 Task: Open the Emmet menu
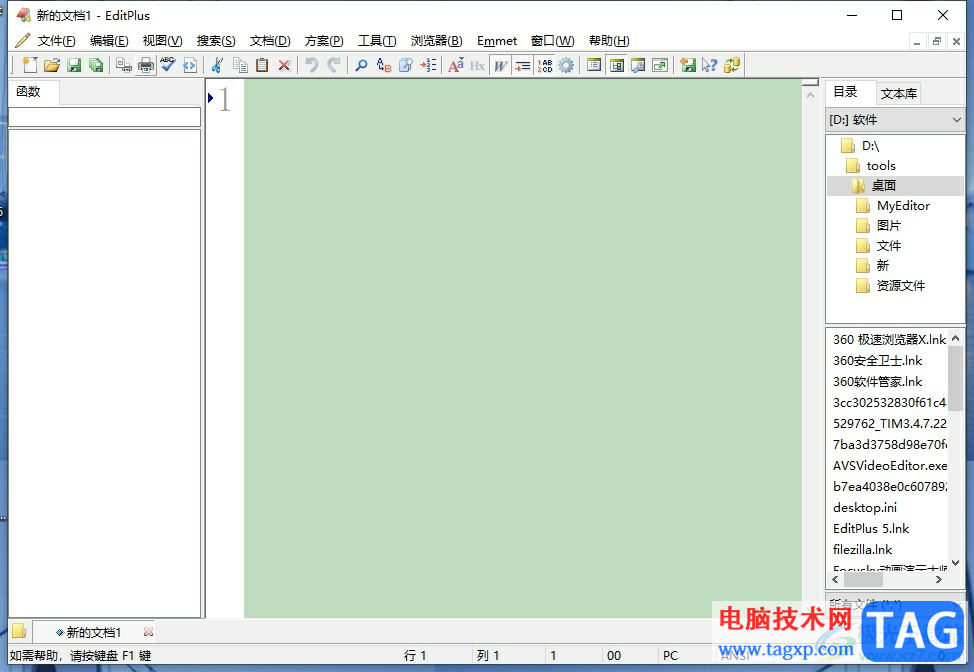(x=497, y=40)
